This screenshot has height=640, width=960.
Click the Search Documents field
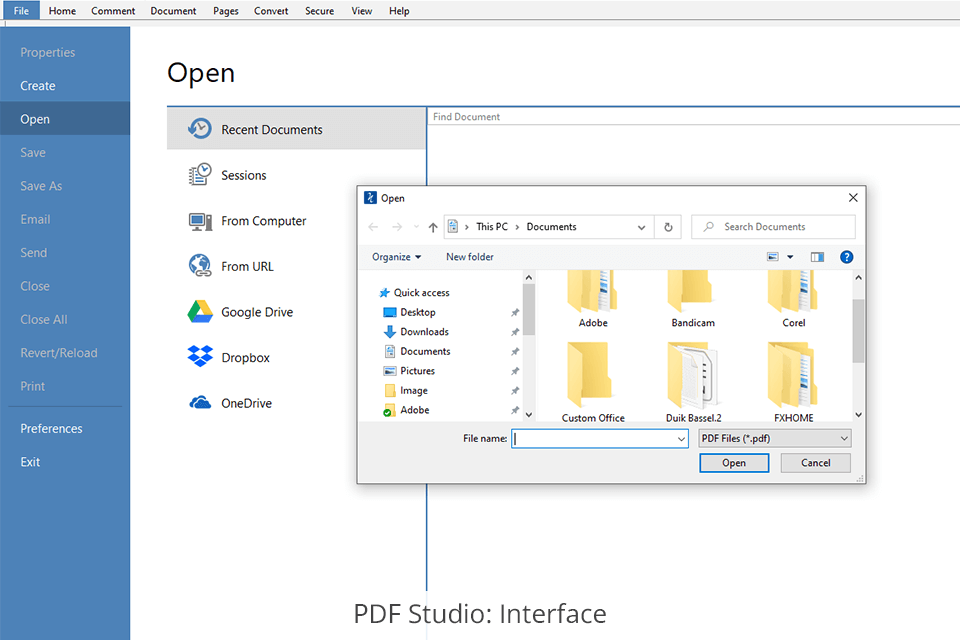coord(773,227)
